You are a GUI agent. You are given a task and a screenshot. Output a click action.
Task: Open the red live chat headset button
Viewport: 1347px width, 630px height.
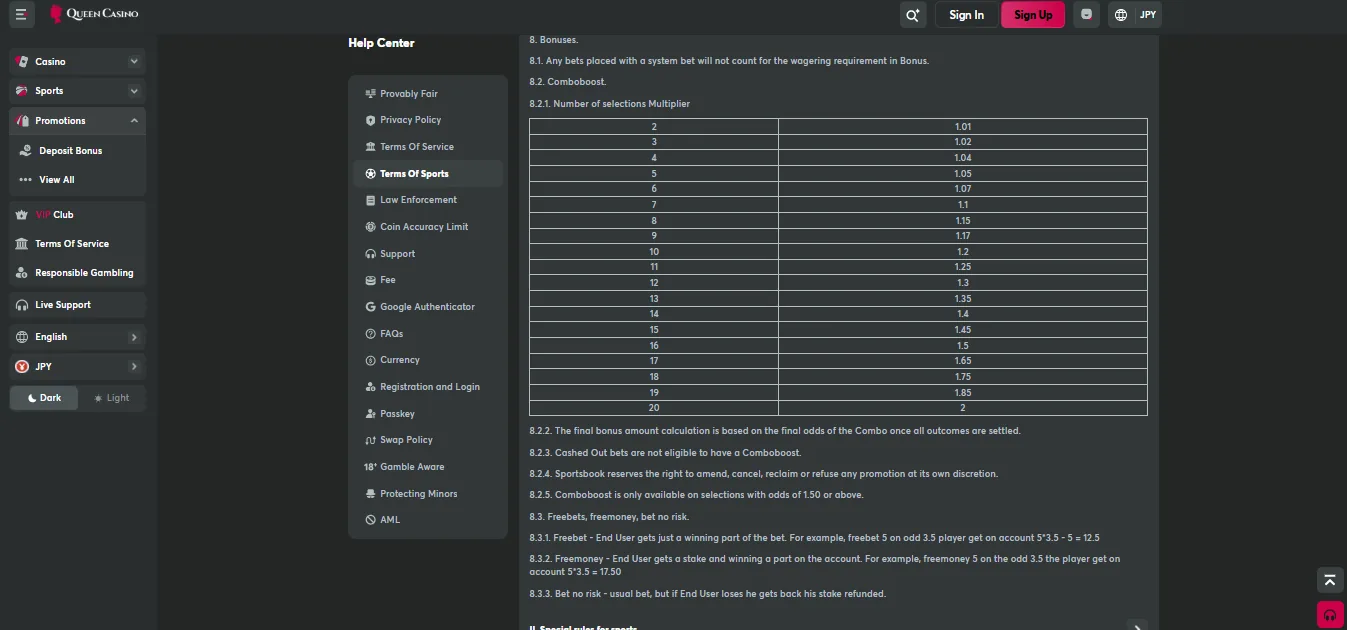click(1329, 614)
